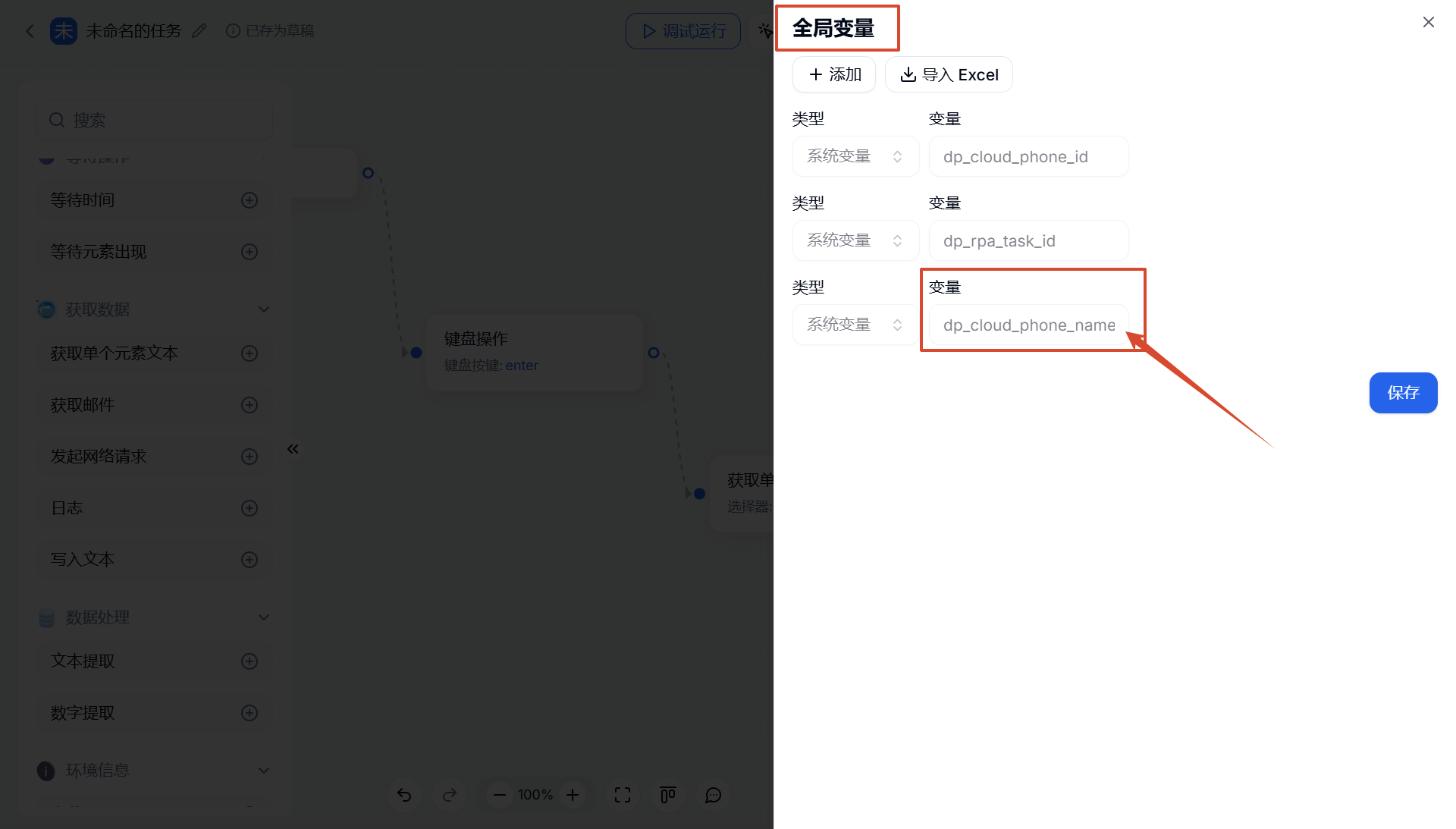Image resolution: width=1456 pixels, height=829 pixels.
Task: Add 获取邮件 step with plus icon
Action: pyautogui.click(x=249, y=405)
